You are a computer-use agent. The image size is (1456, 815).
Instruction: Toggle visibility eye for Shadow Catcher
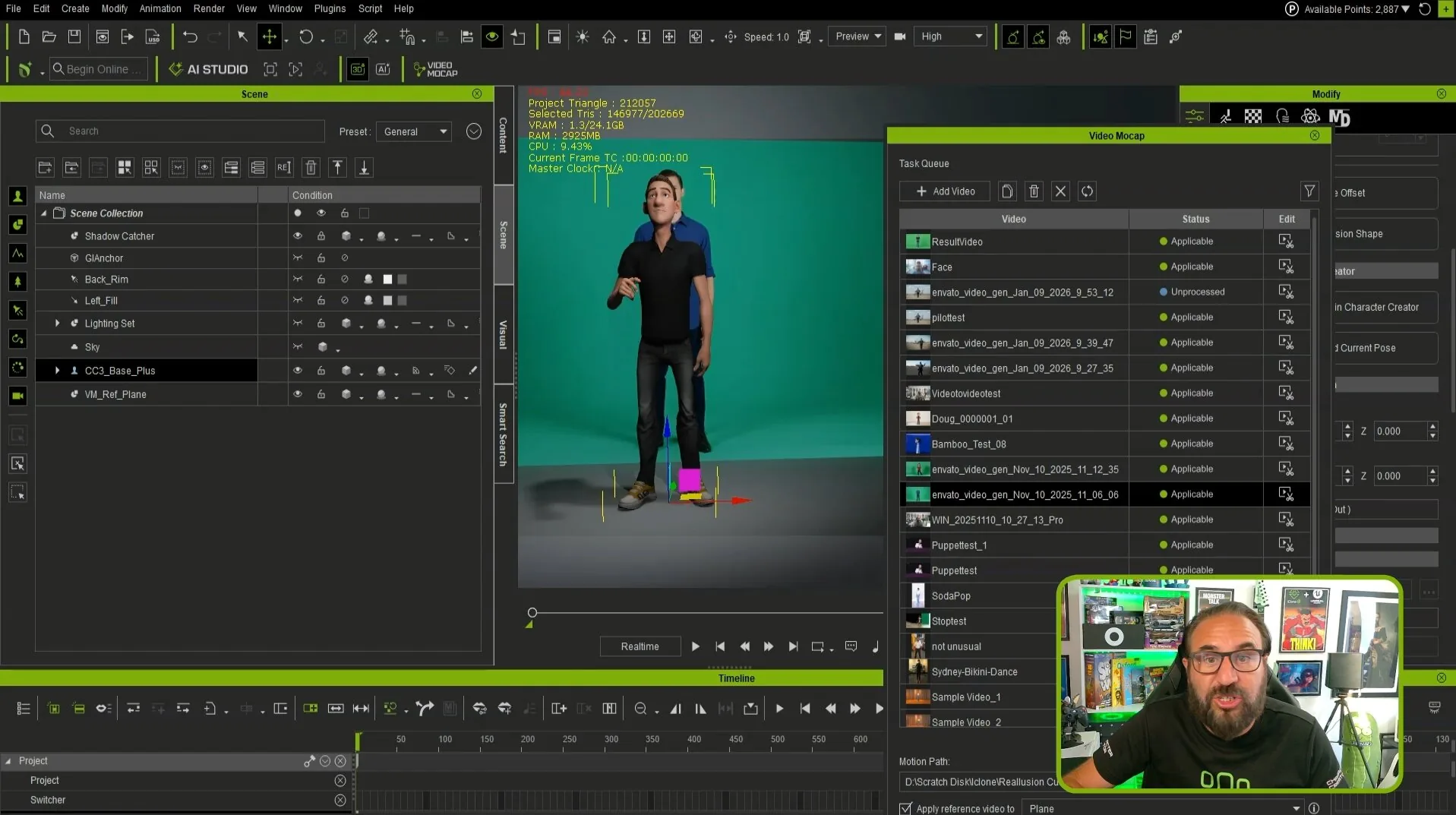click(298, 236)
